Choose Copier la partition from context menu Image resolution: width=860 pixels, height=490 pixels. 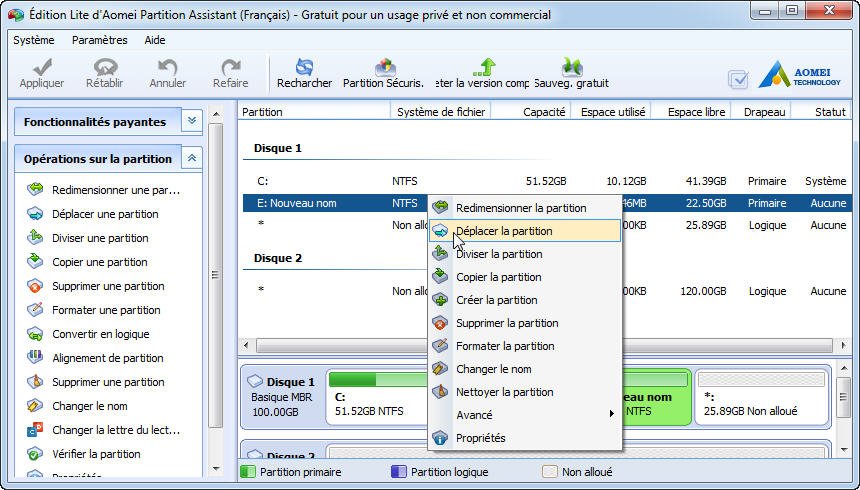pyautogui.click(x=525, y=277)
